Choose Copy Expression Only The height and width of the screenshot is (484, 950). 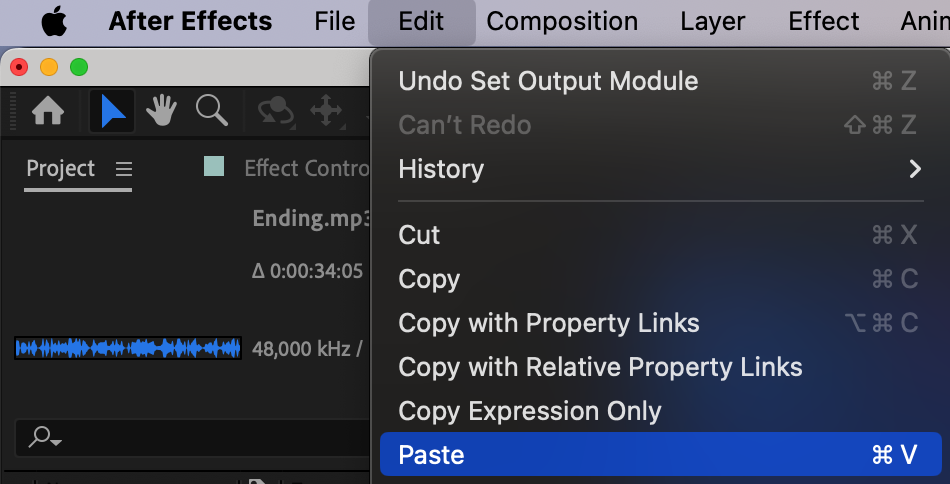coord(530,411)
